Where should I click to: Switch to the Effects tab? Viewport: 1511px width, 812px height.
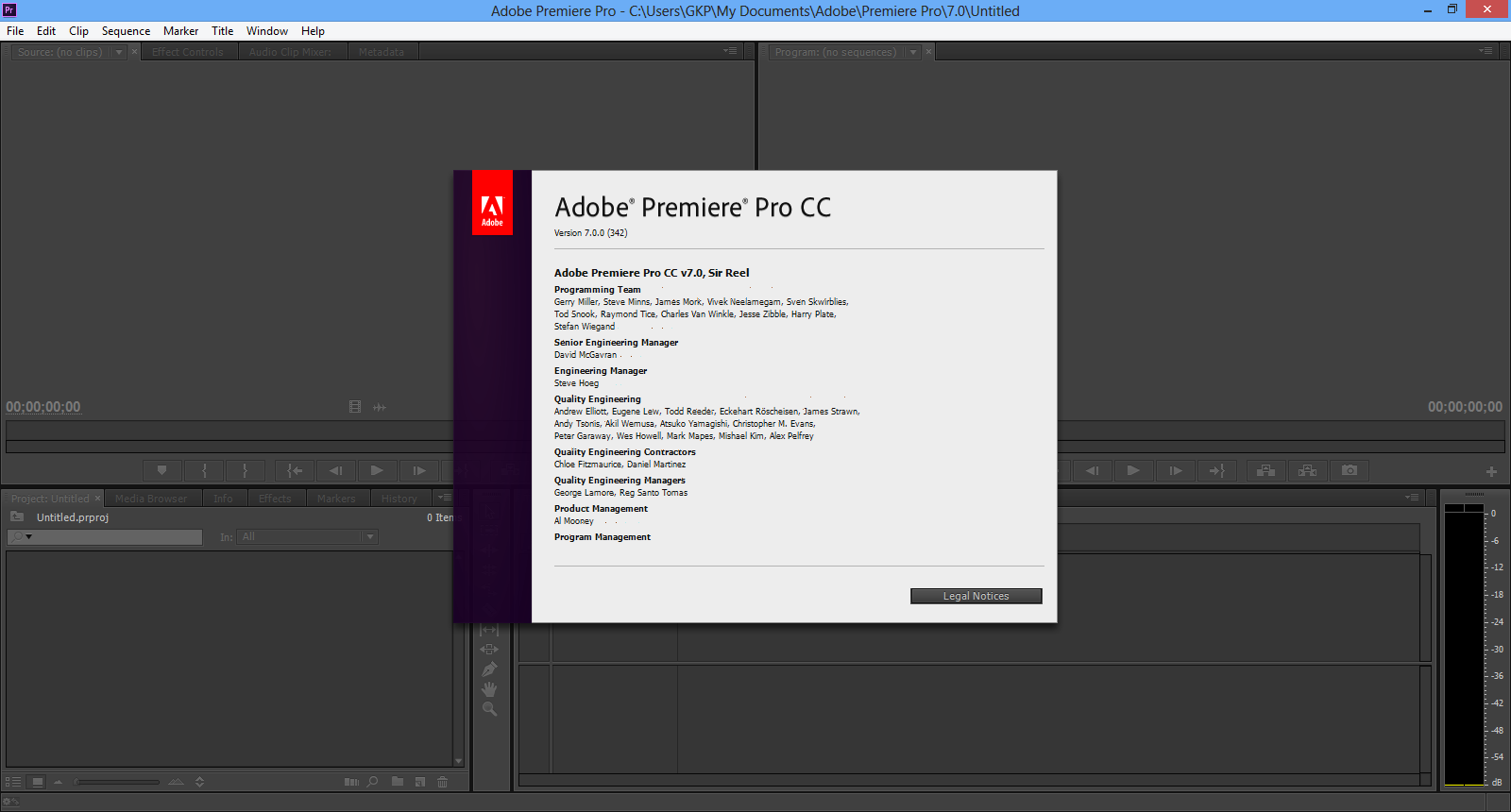(275, 499)
